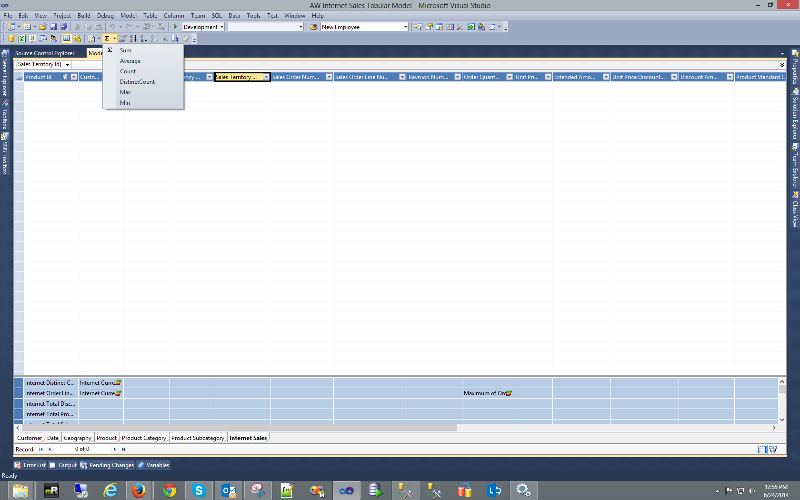This screenshot has width=800, height=500.
Task: Click the Undo toolbar icon
Action: (x=112, y=27)
